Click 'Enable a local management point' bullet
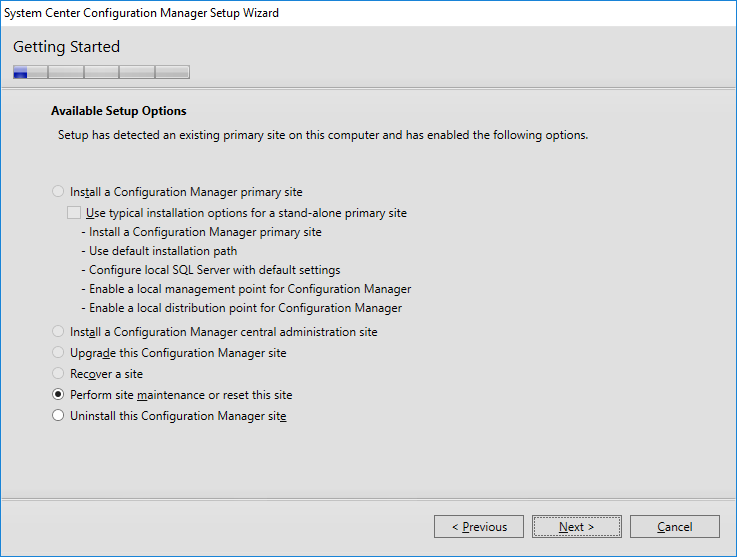 [246, 289]
